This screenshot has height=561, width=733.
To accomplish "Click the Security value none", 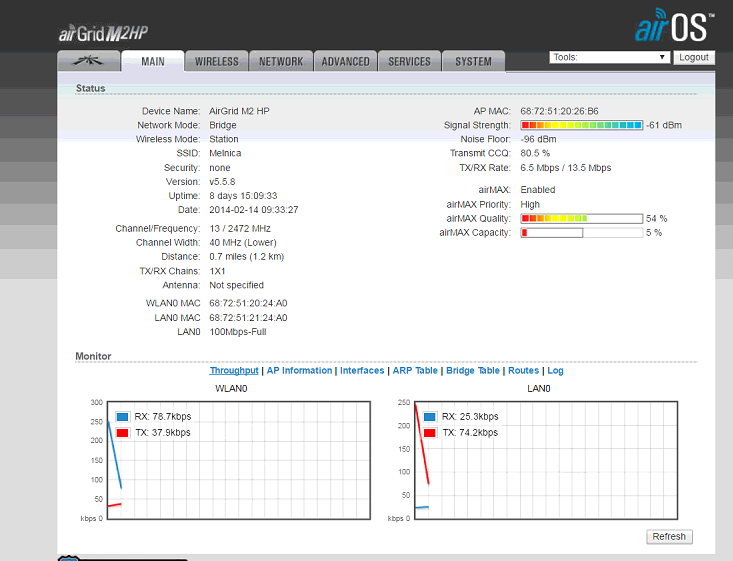I will [x=220, y=167].
